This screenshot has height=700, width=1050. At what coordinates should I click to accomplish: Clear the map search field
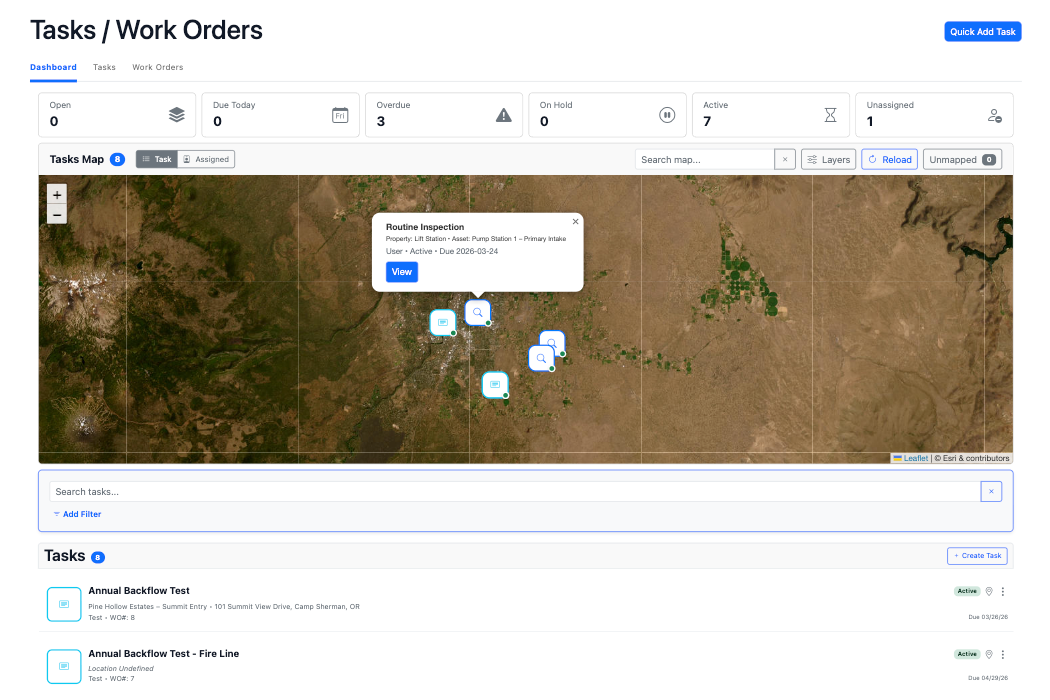click(785, 159)
